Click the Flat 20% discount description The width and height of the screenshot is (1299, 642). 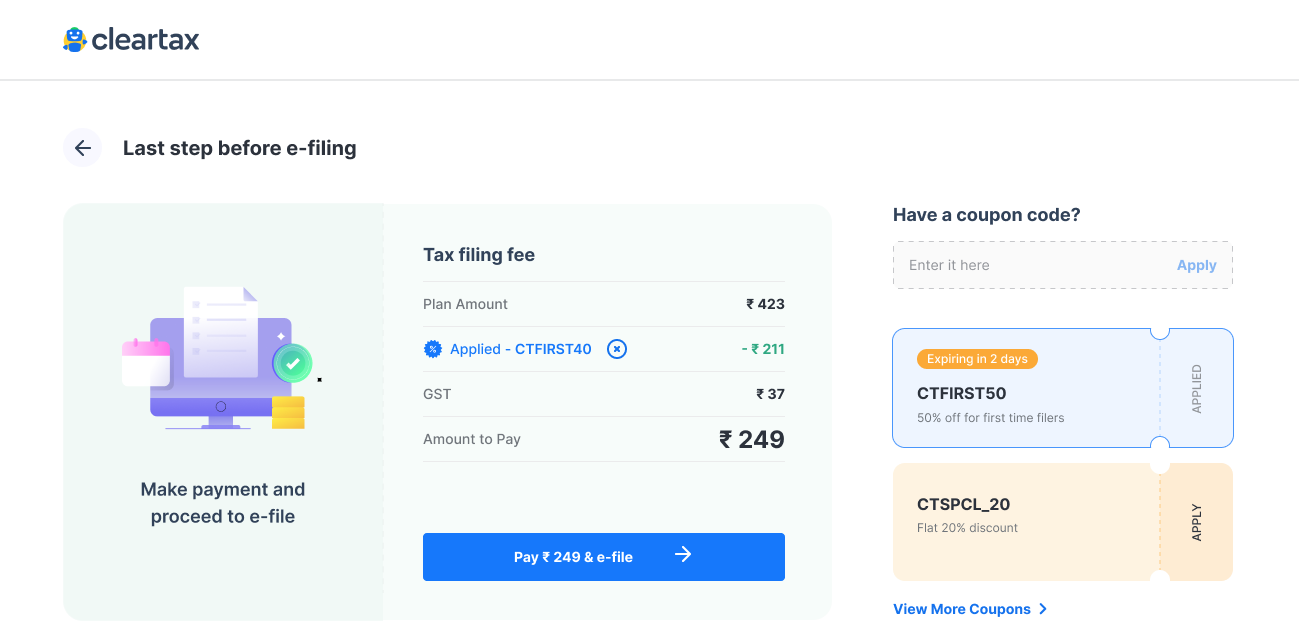tap(967, 528)
